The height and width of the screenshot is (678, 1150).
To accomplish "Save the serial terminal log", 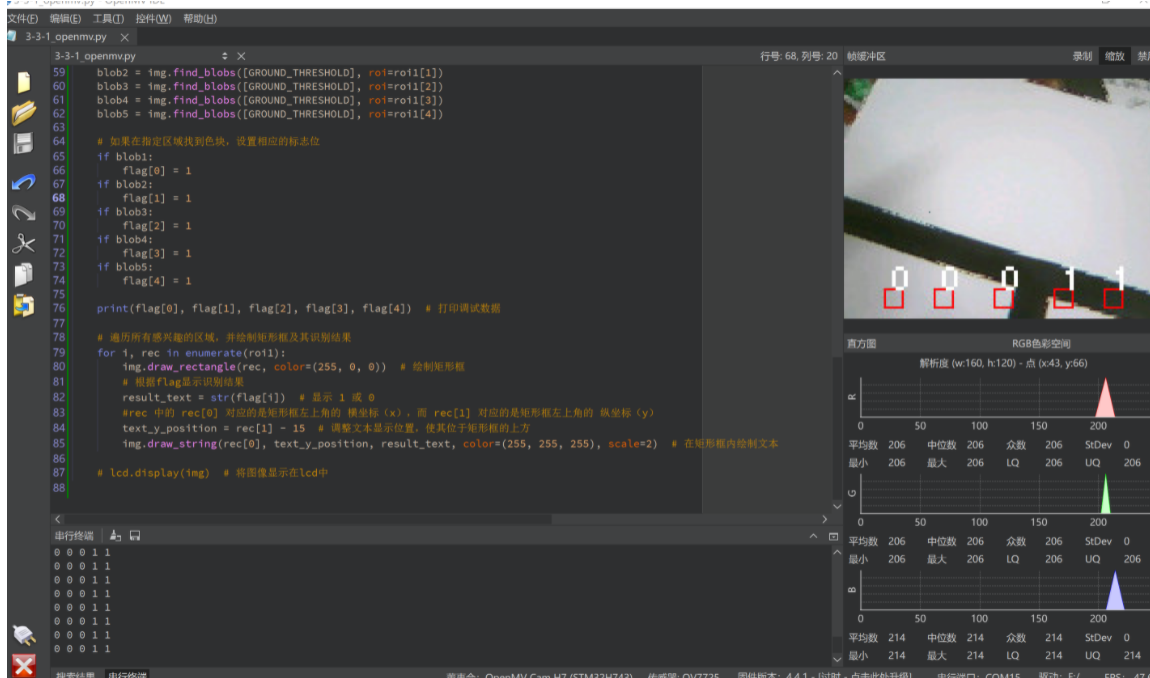I will coord(135,534).
